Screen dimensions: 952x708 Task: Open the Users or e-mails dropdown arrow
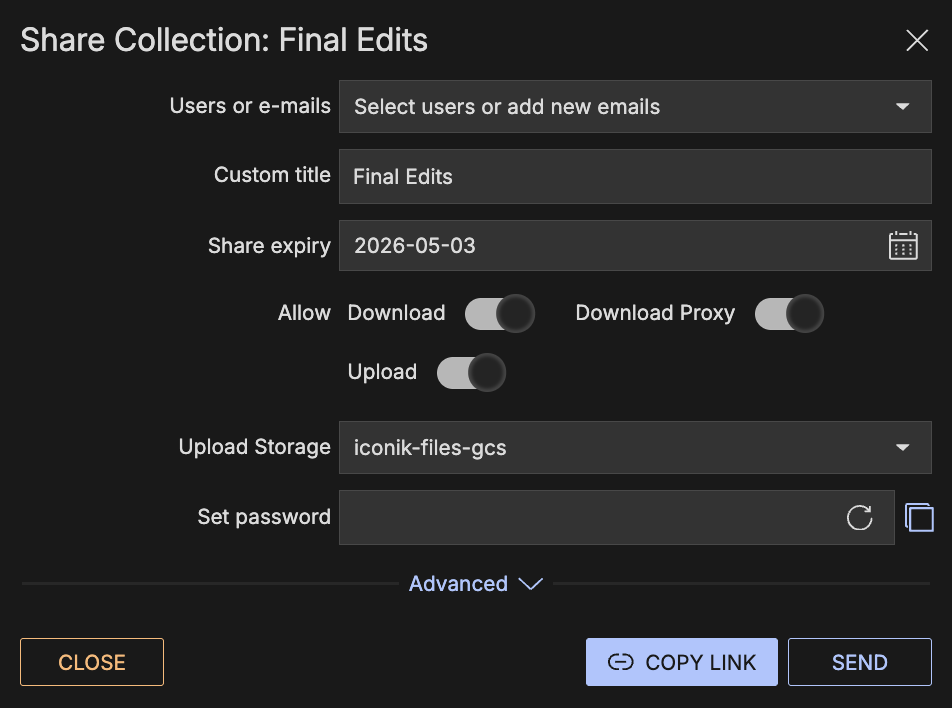[x=902, y=106]
